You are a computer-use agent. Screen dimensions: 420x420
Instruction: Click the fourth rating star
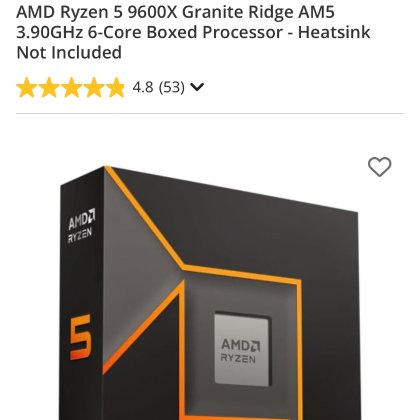pos(94,87)
